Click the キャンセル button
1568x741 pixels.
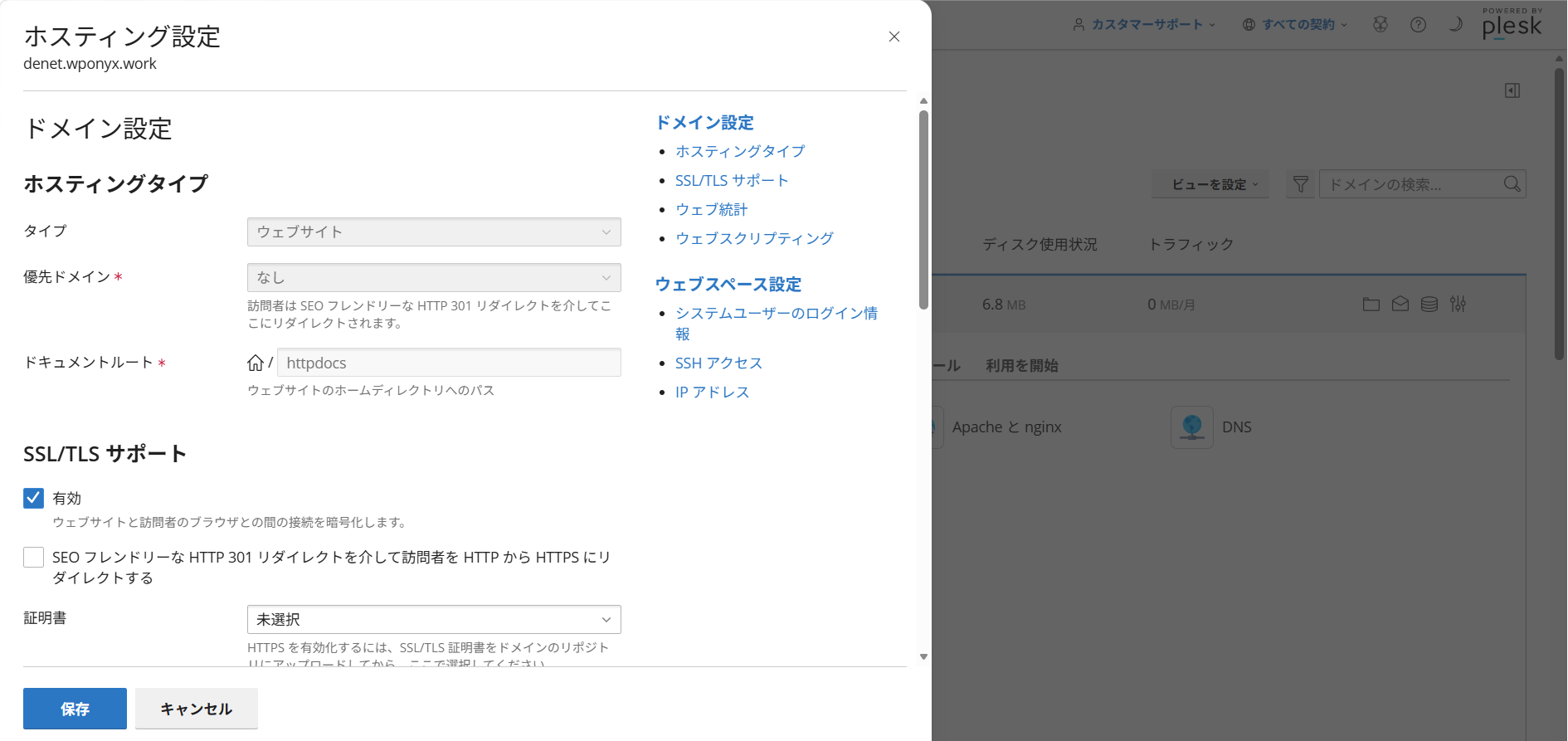pos(197,709)
